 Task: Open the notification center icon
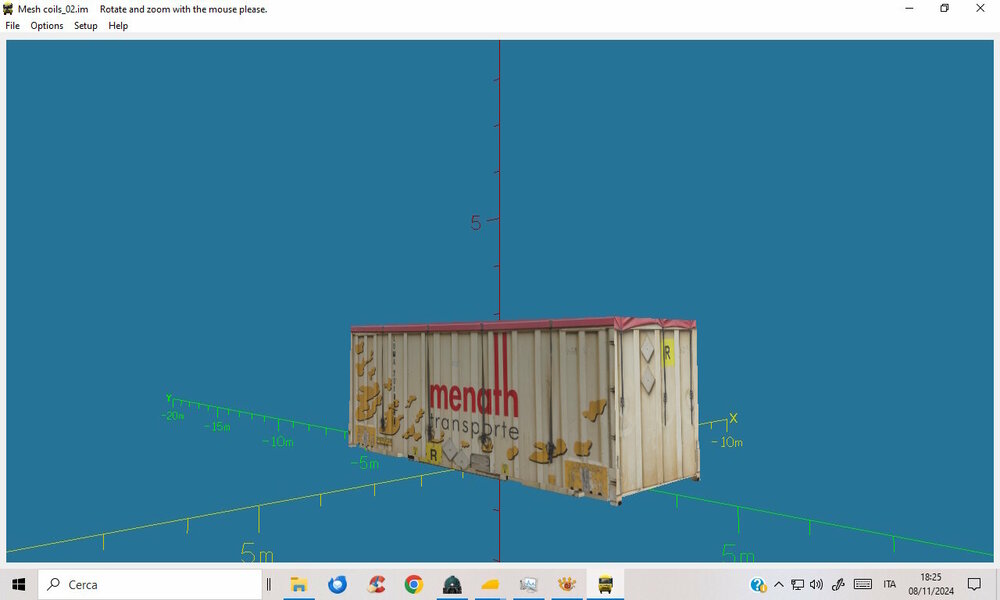974,584
